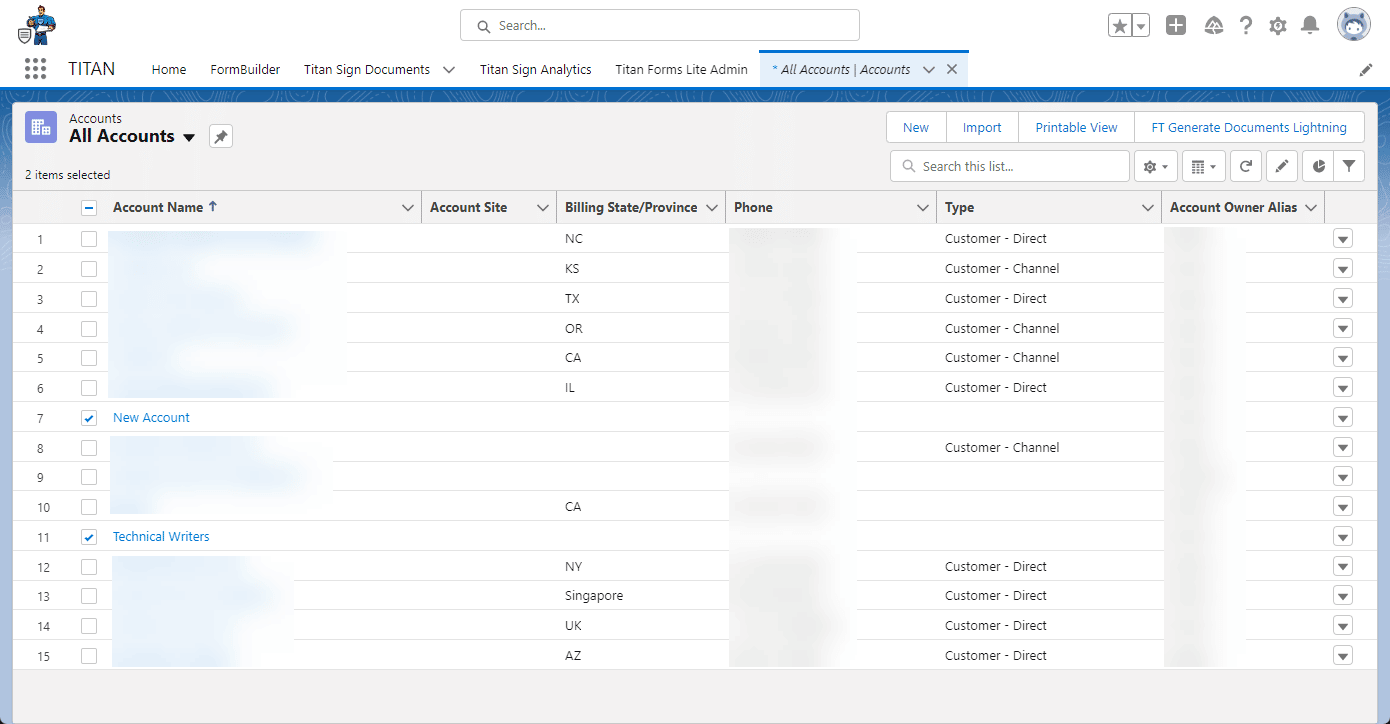This screenshot has height=724, width=1390.
Task: Click the New account button
Action: pos(916,127)
